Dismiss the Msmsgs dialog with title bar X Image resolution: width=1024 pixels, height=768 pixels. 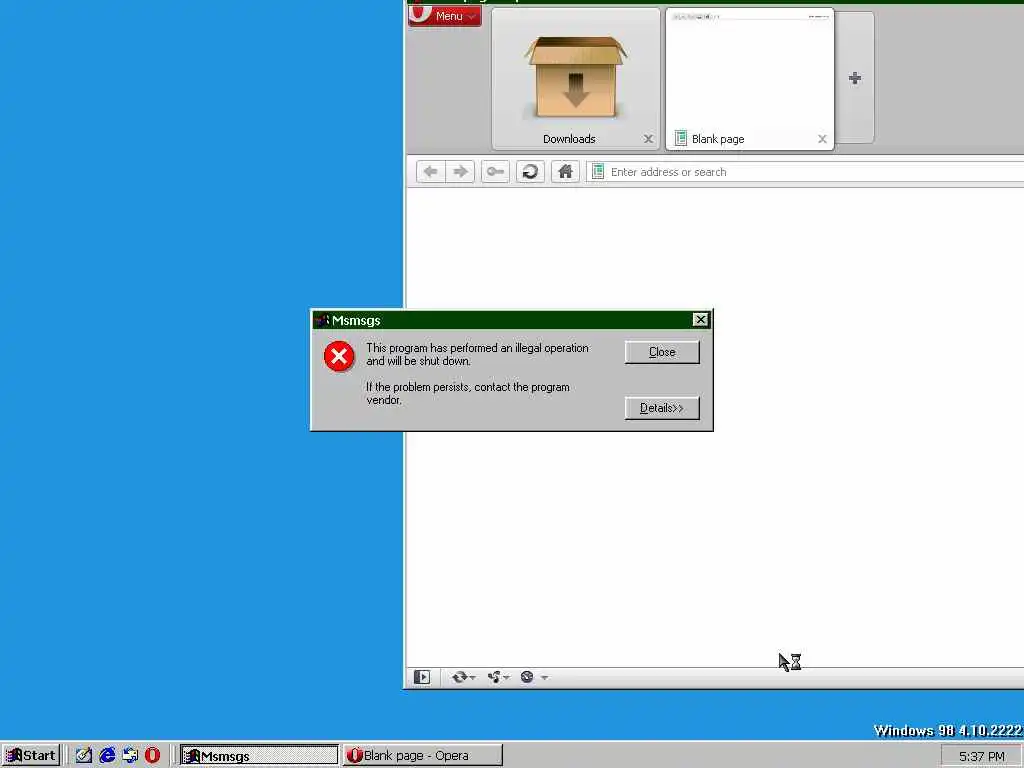tap(700, 319)
